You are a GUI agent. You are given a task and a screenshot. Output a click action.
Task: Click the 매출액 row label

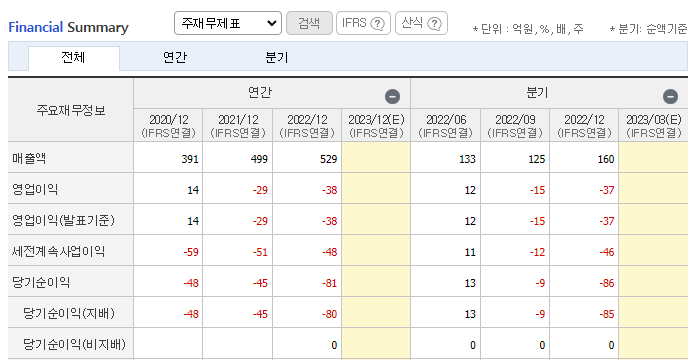[29, 158]
